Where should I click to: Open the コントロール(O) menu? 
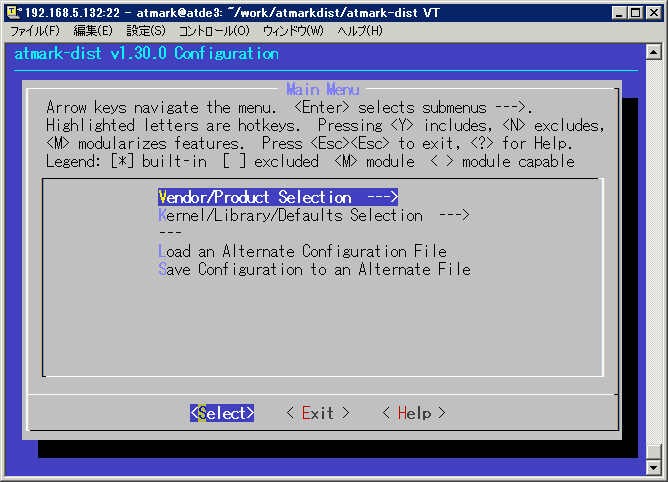pos(214,31)
